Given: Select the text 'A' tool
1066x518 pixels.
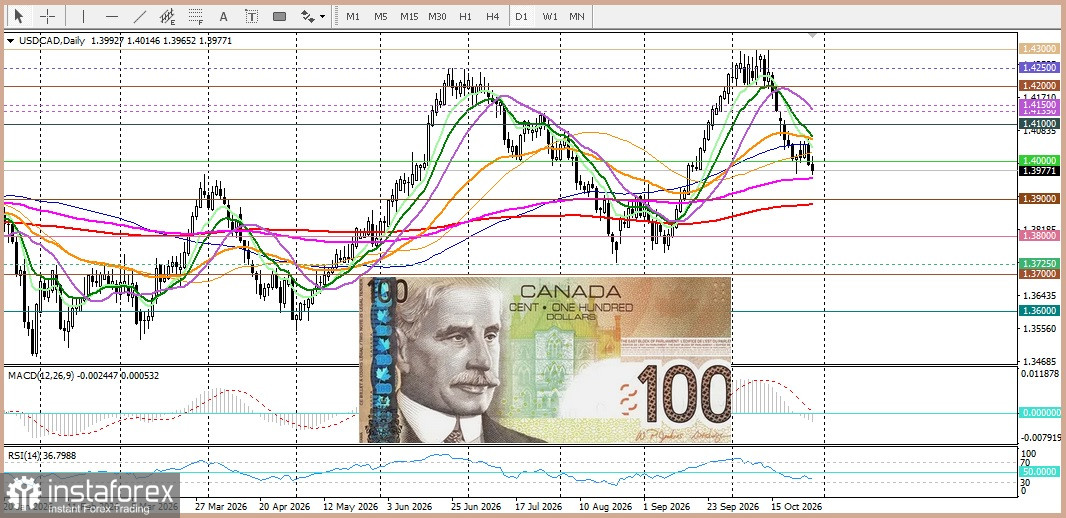Looking at the screenshot, I should (223, 16).
